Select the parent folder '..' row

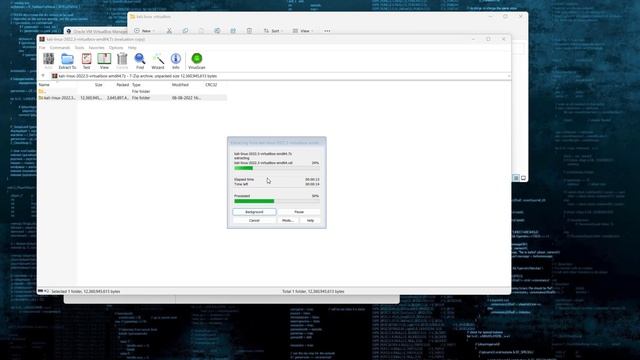click(132, 91)
